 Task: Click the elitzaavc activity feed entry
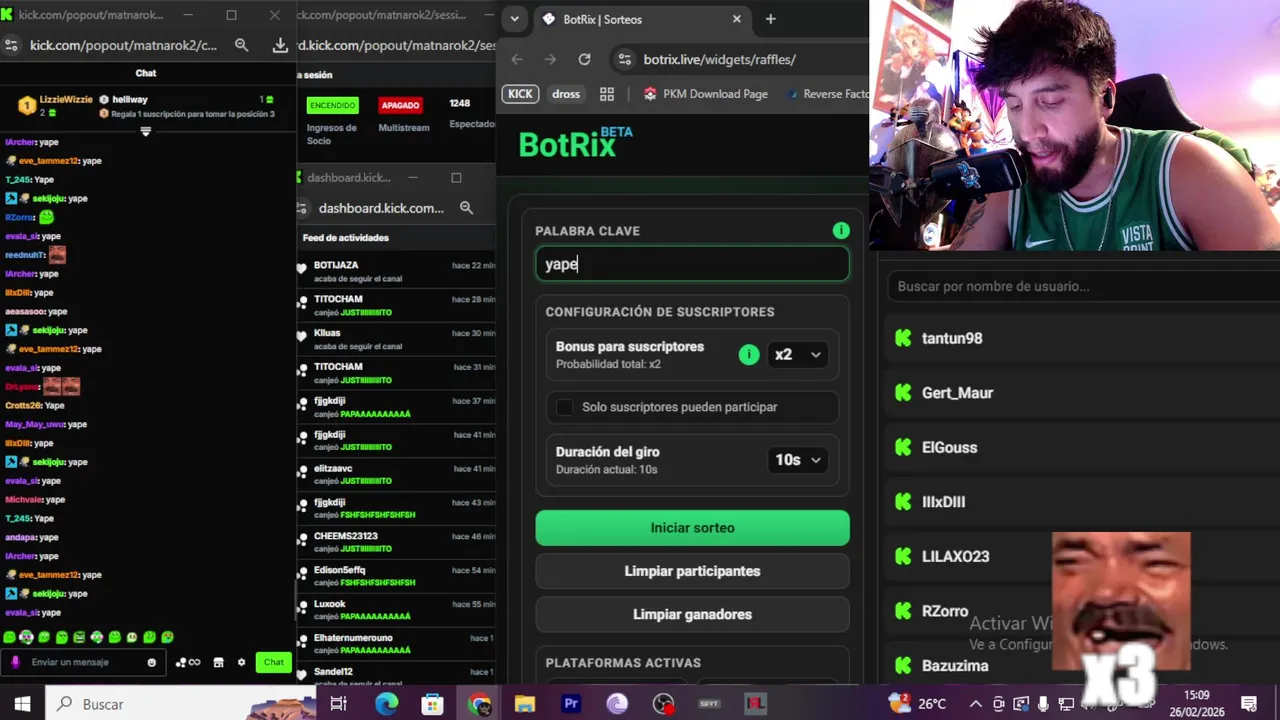click(x=397, y=474)
